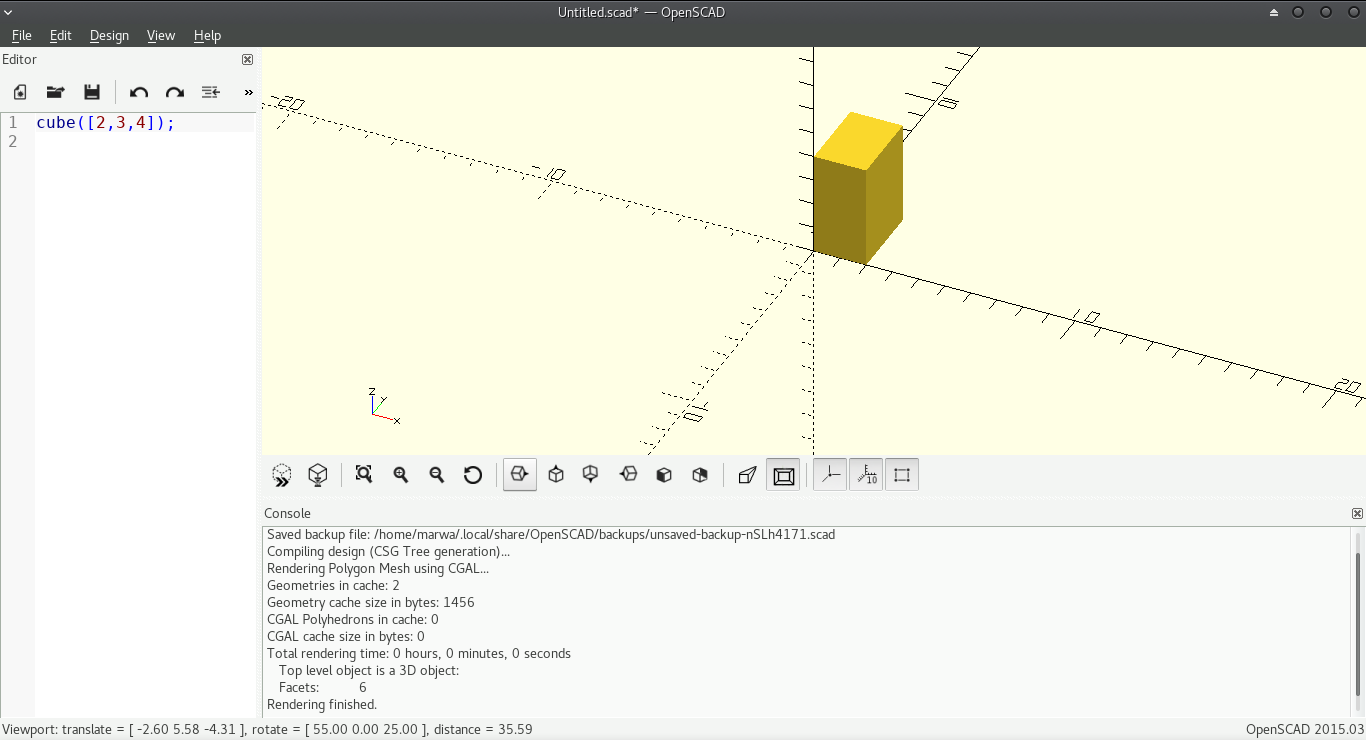Switch to the Back view
Viewport: 1366px width, 740px height.
(x=700, y=475)
